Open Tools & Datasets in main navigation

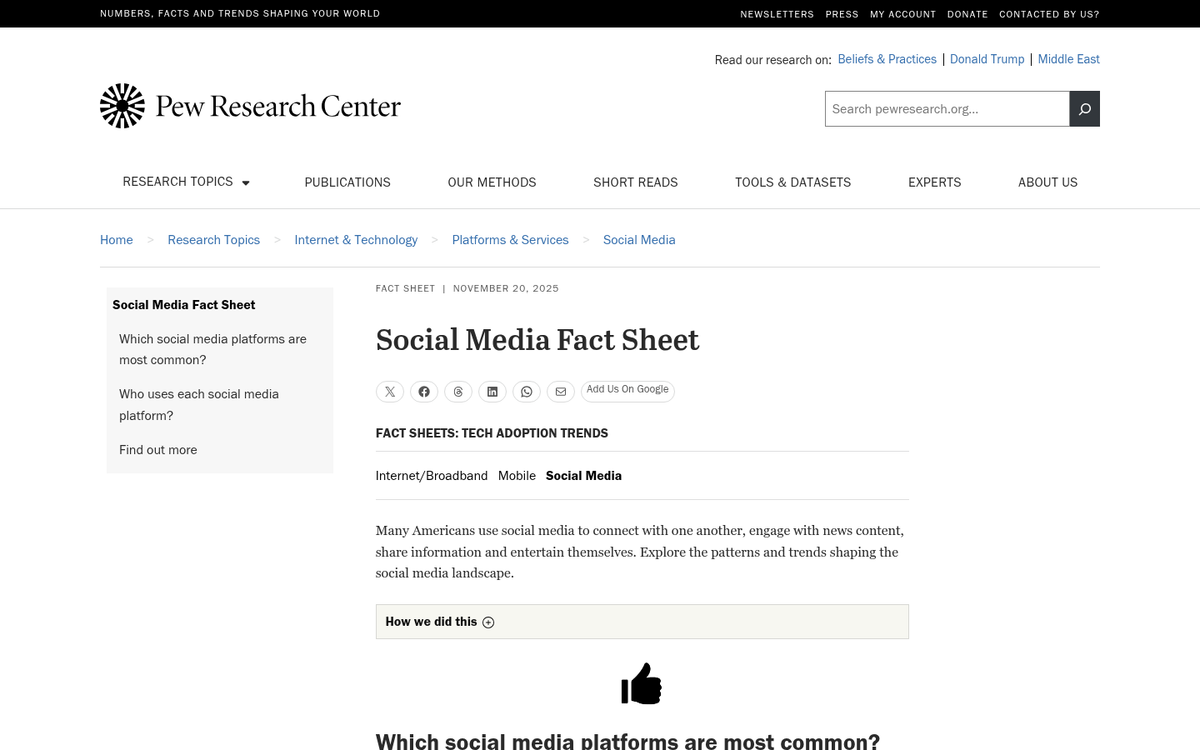point(792,182)
